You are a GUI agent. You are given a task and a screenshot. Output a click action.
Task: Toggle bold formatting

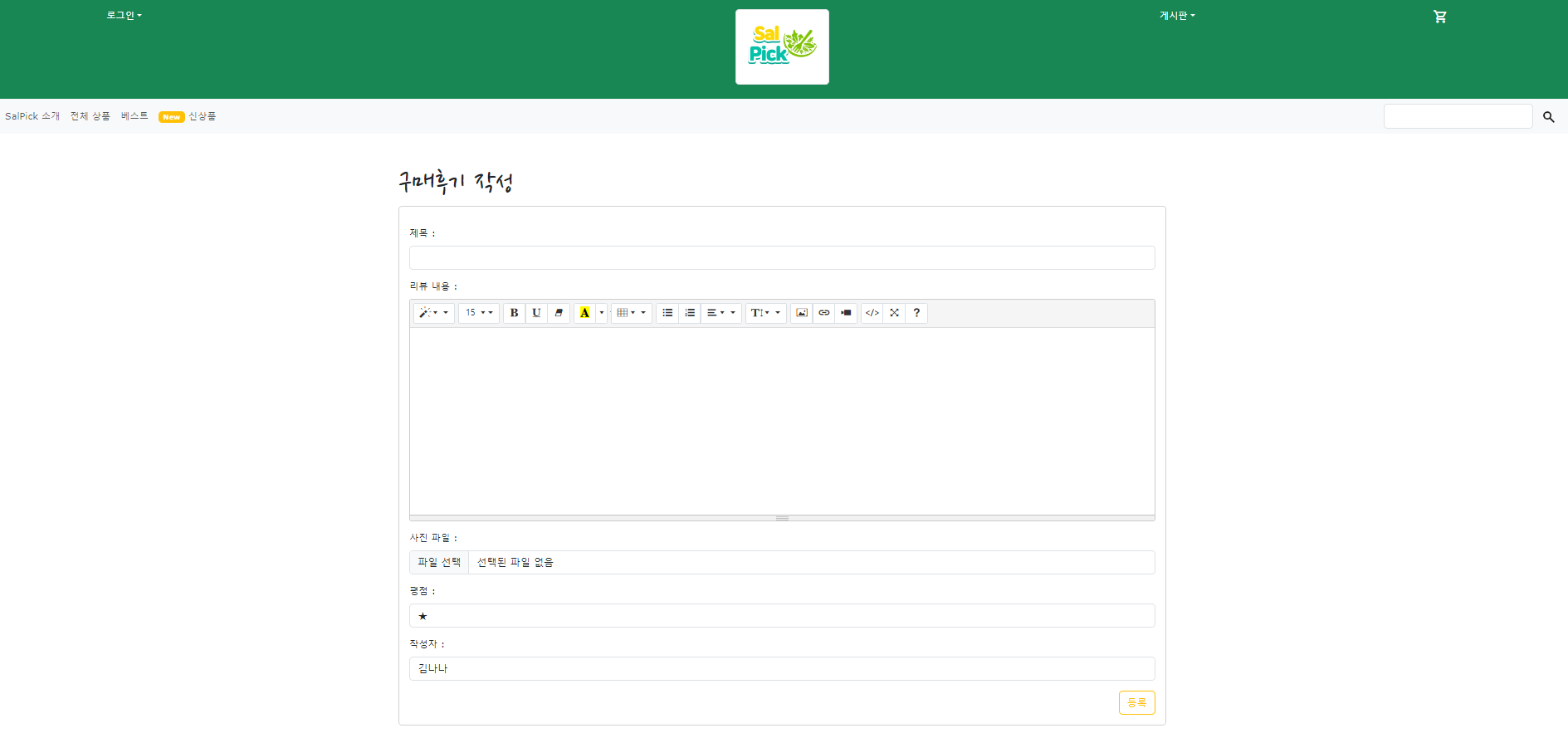(x=514, y=313)
